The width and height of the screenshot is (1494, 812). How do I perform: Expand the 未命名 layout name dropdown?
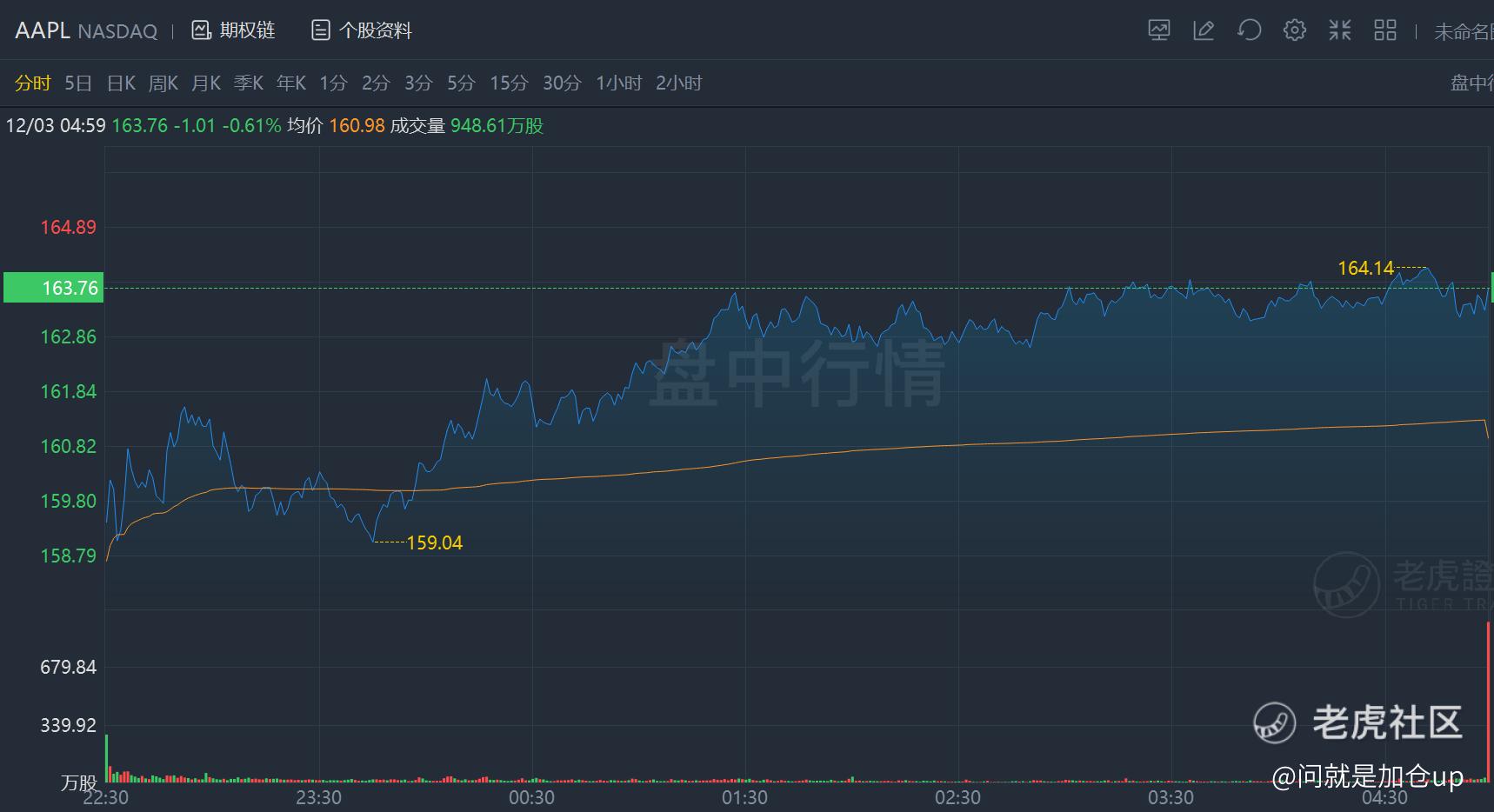1463,31
